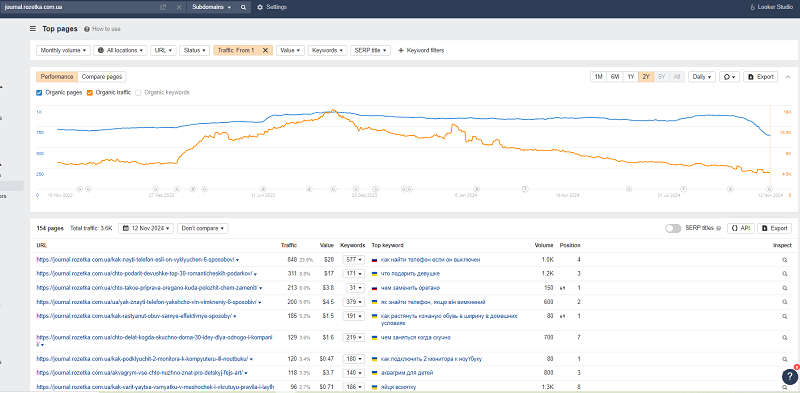Inspect the chto-delat-kogda-skuchno row
The image size is (800, 393).
coord(785,338)
